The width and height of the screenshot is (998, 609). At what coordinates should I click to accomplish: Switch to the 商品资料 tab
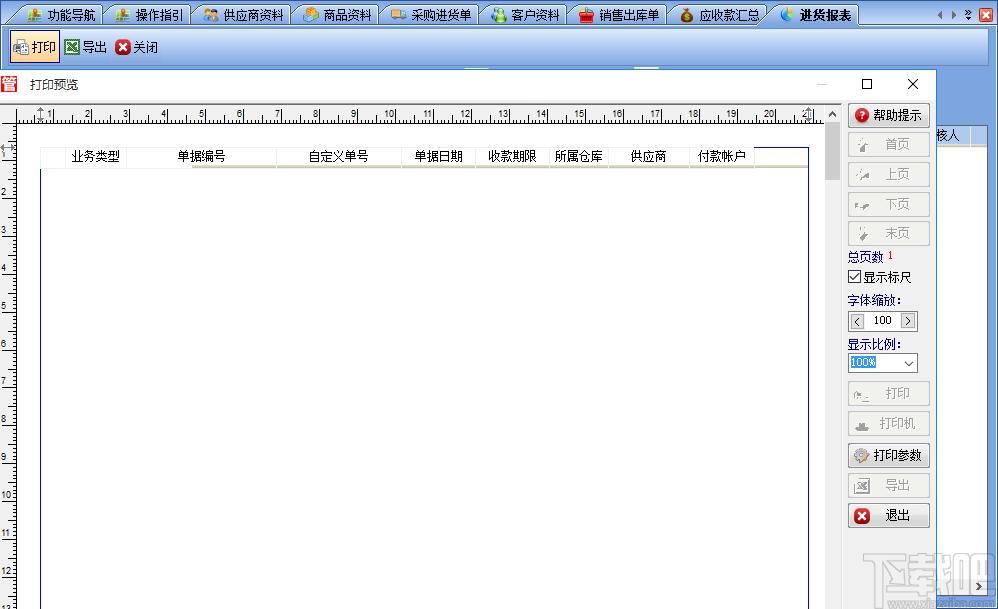tap(337, 15)
